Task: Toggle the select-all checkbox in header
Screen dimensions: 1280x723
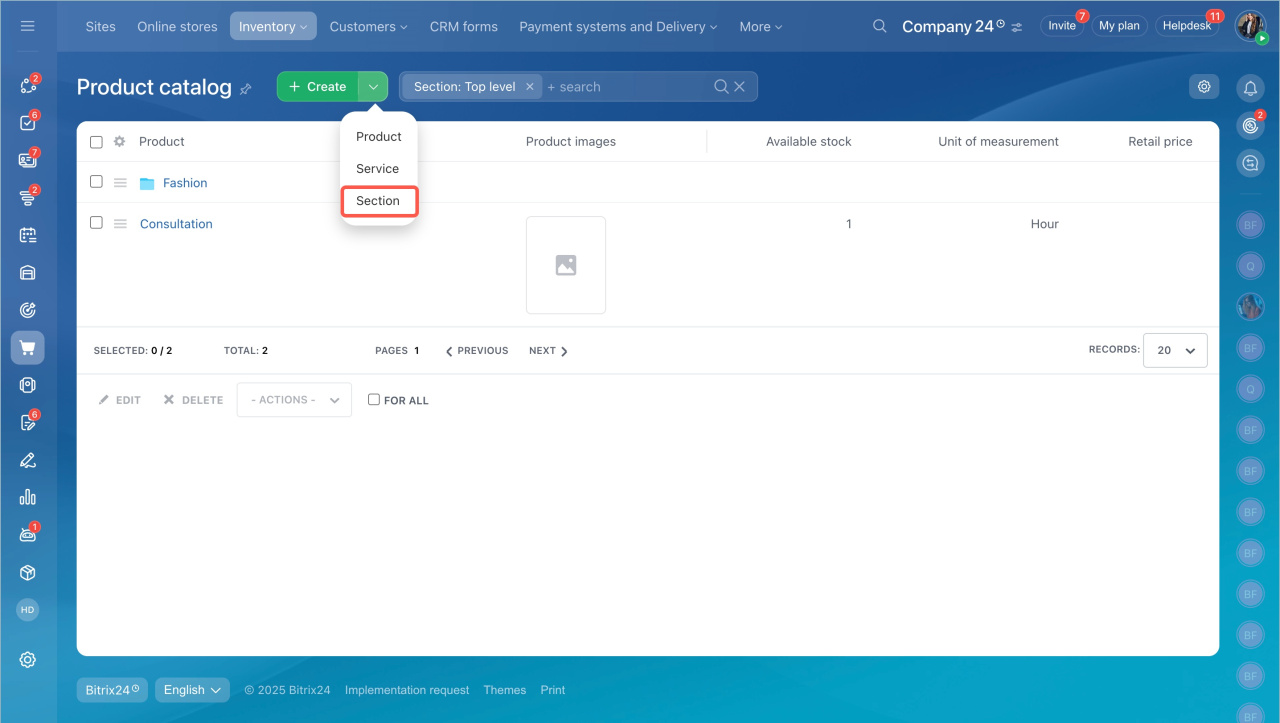Action: (x=96, y=142)
